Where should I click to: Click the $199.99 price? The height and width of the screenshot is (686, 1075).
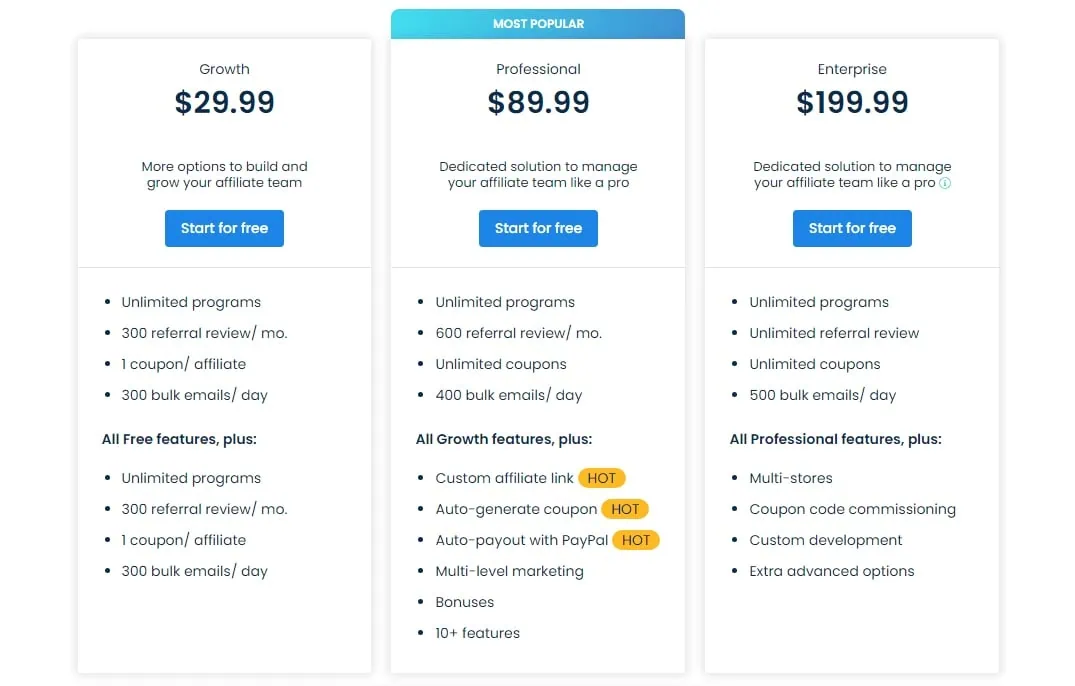[852, 103]
